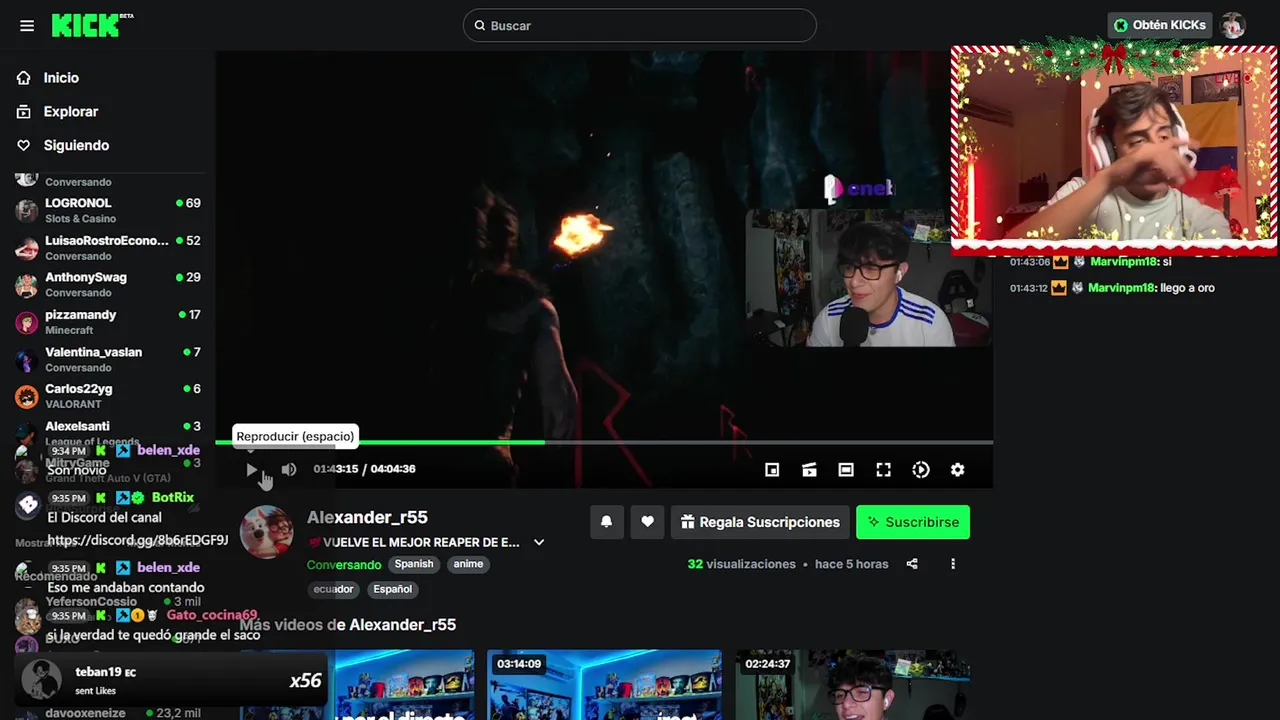This screenshot has width=1280, height=720.
Task: Click the green Suscribirse button
Action: click(913, 522)
